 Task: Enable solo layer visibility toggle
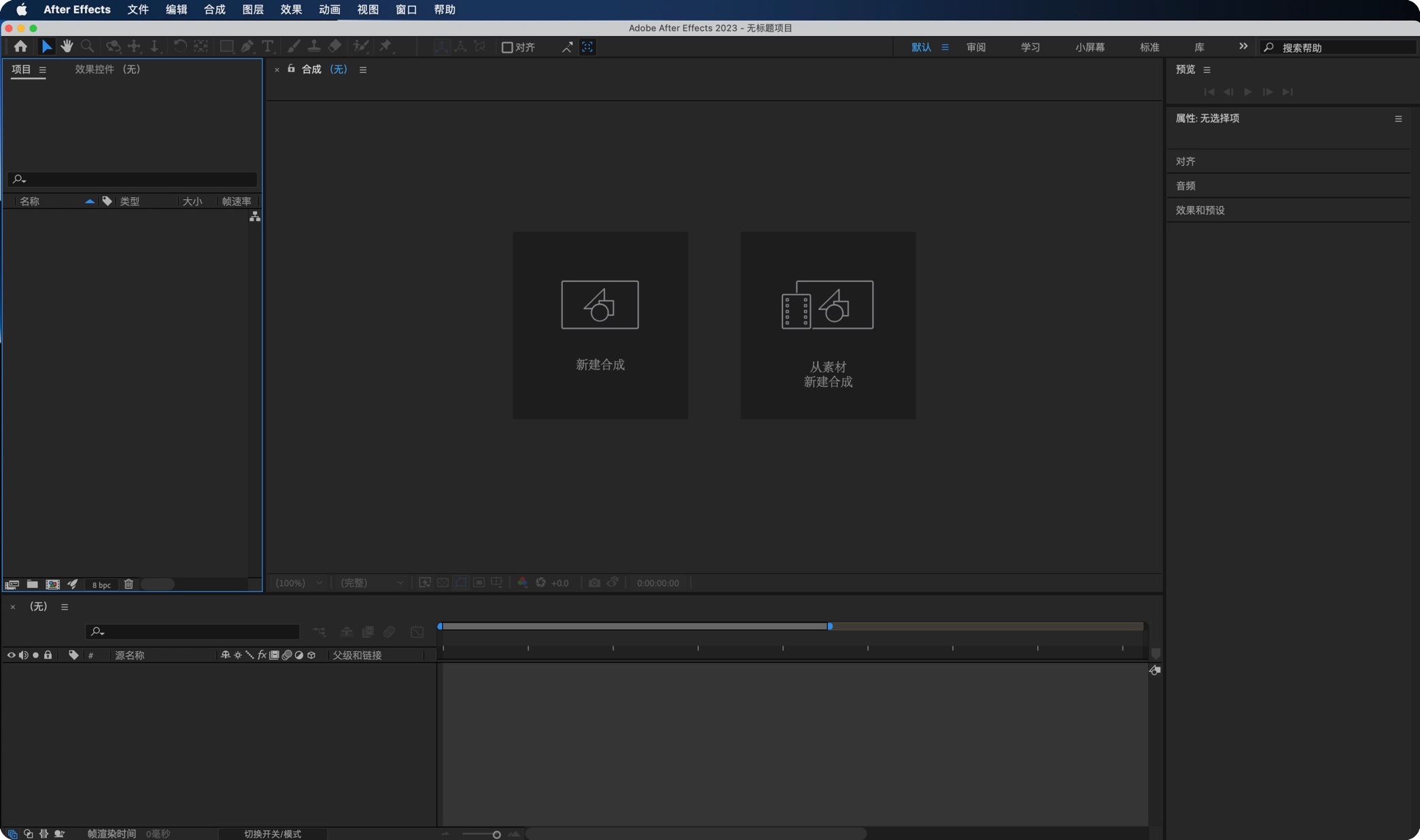34,655
